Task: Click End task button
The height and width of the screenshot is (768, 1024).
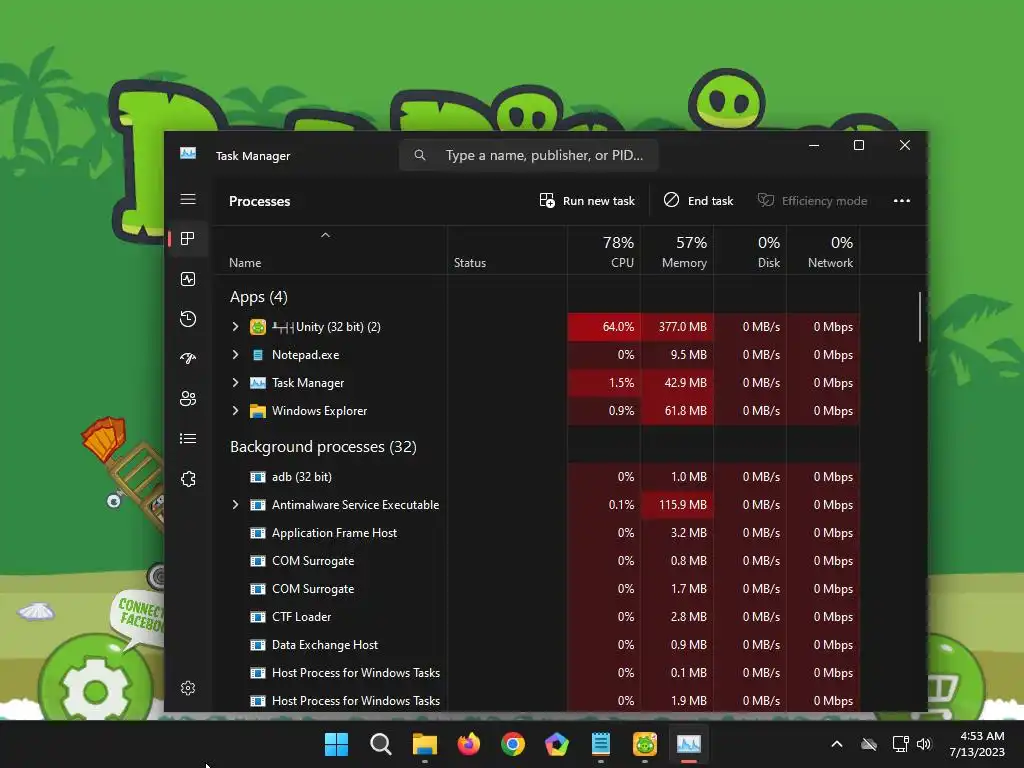Action: [698, 200]
